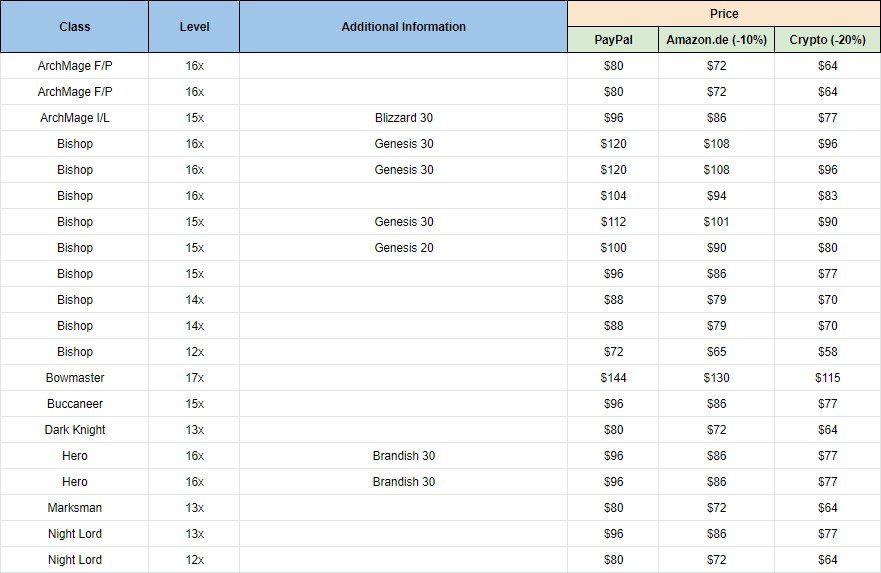The width and height of the screenshot is (881, 573).
Task: Click the Dark Knight class cell
Action: [75, 430]
